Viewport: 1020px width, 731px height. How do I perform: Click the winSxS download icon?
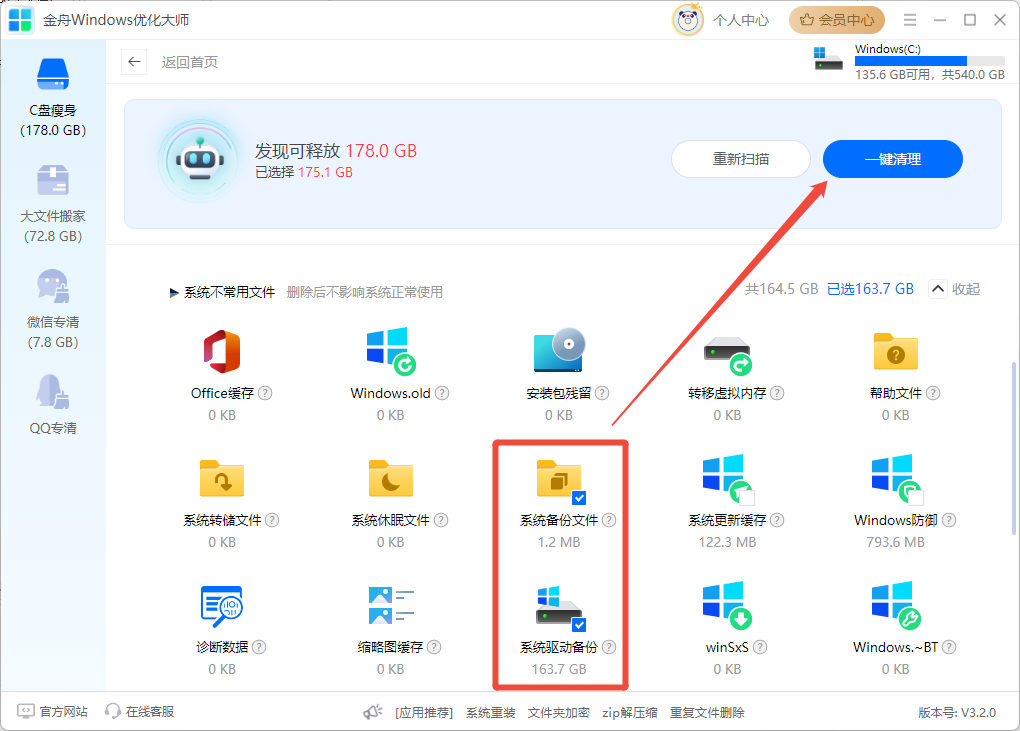click(x=727, y=605)
